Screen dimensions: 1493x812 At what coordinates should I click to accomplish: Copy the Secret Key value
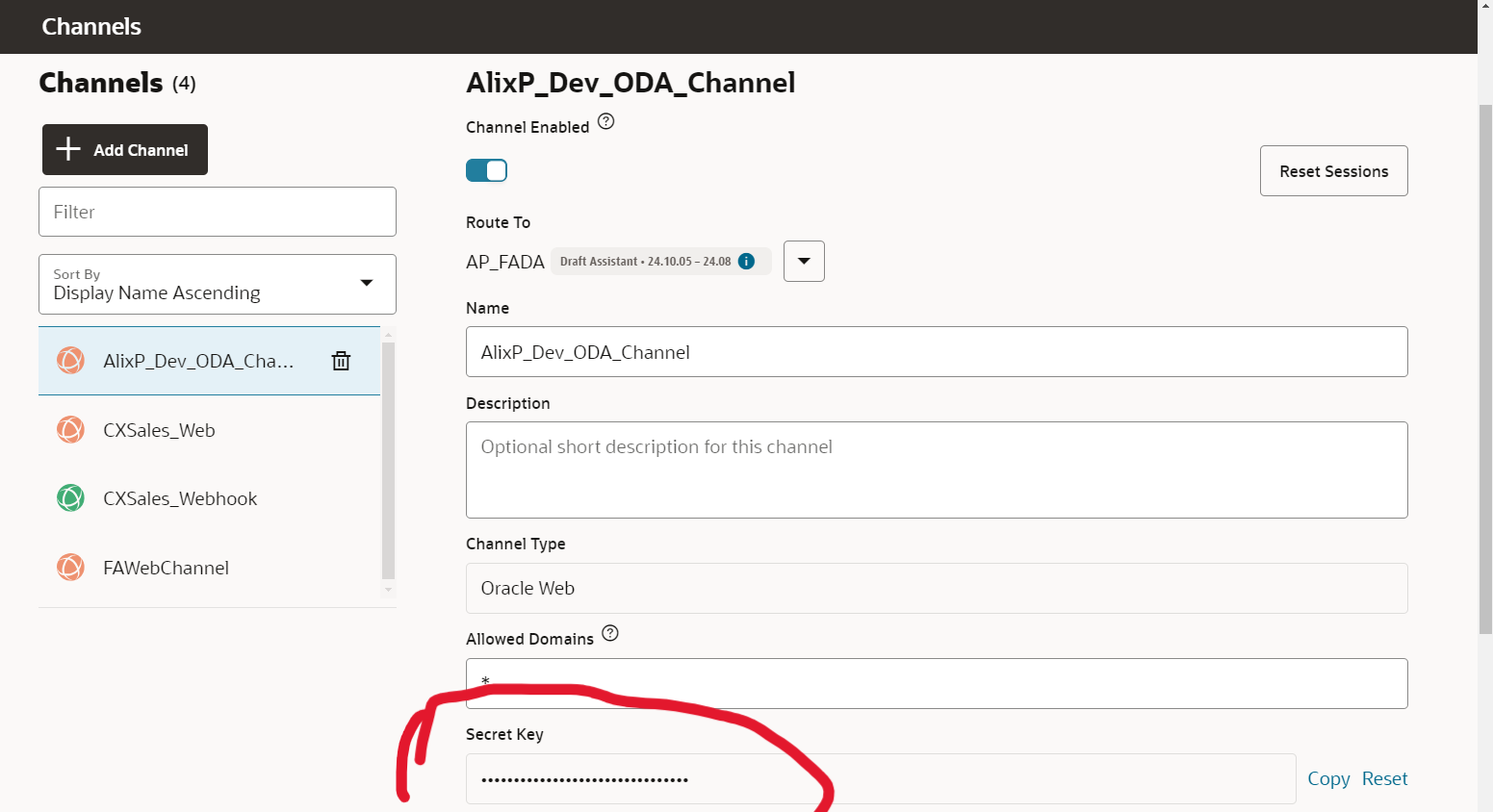(x=1328, y=778)
